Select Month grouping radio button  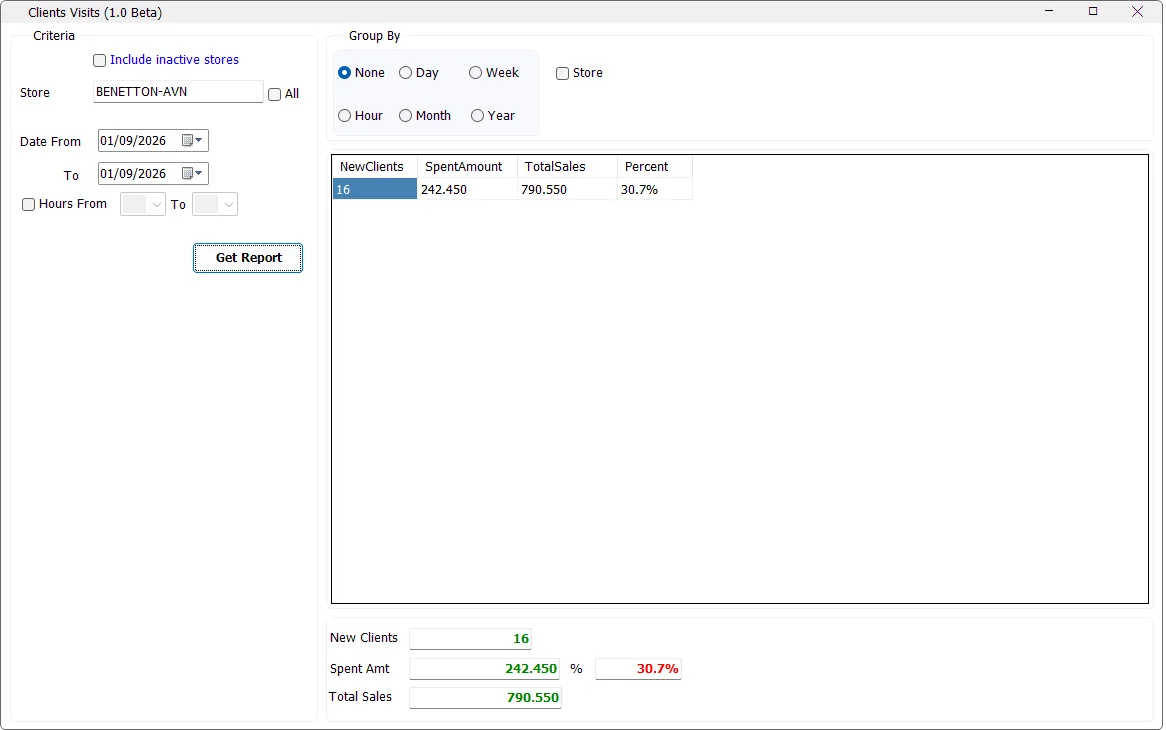click(405, 116)
